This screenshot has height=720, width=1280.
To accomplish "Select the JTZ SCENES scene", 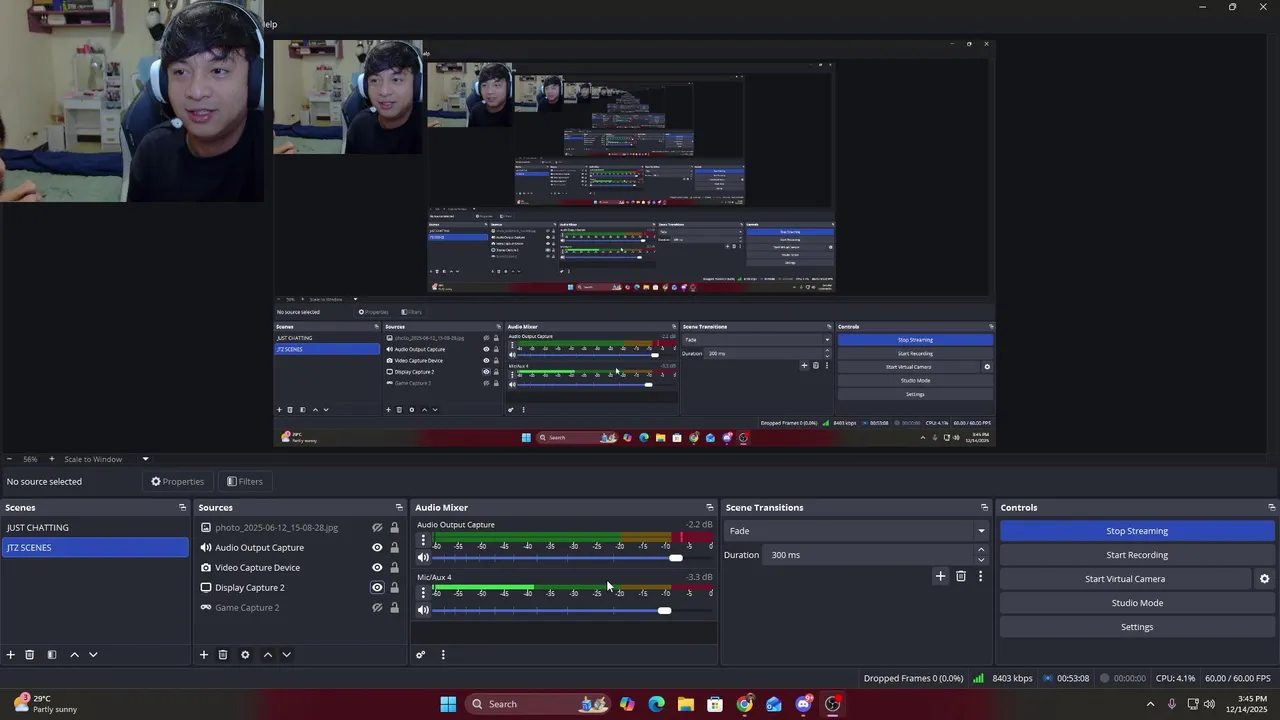I will coord(95,548).
